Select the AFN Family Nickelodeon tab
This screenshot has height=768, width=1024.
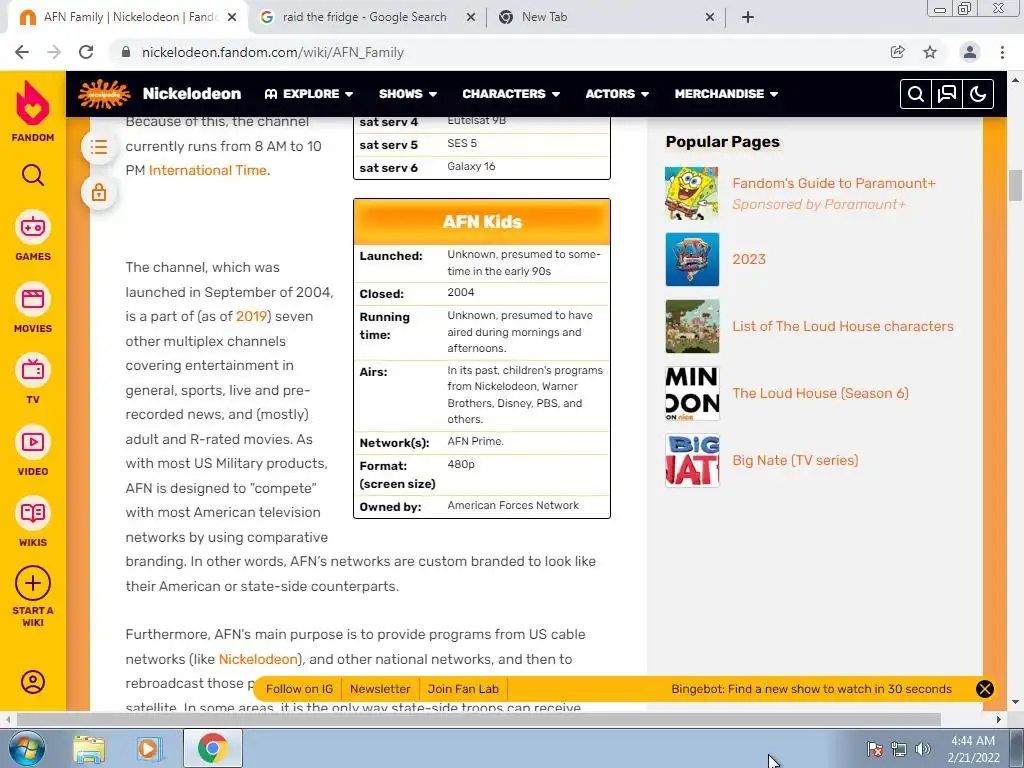tap(128, 17)
